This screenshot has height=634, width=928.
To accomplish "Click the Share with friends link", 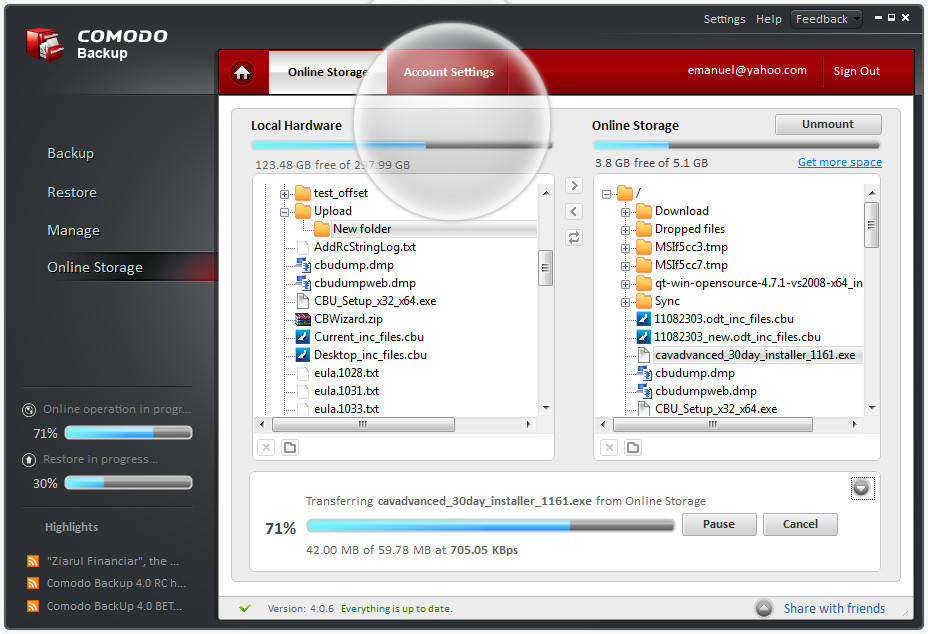I will [x=834, y=609].
